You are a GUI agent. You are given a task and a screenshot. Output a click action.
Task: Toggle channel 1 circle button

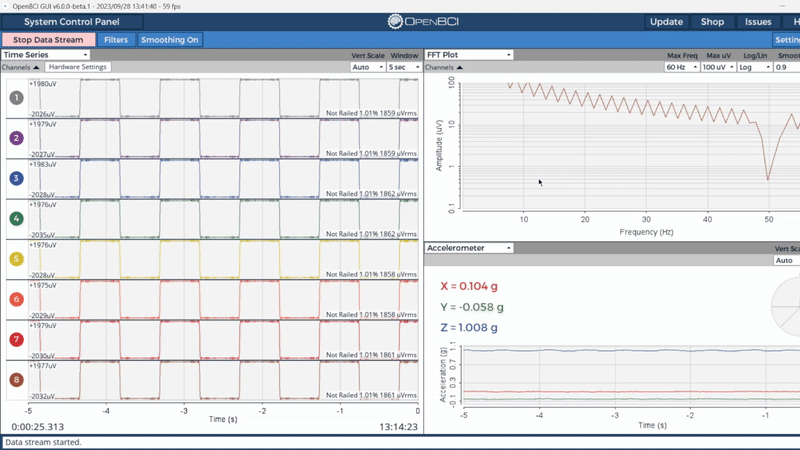click(x=16, y=98)
